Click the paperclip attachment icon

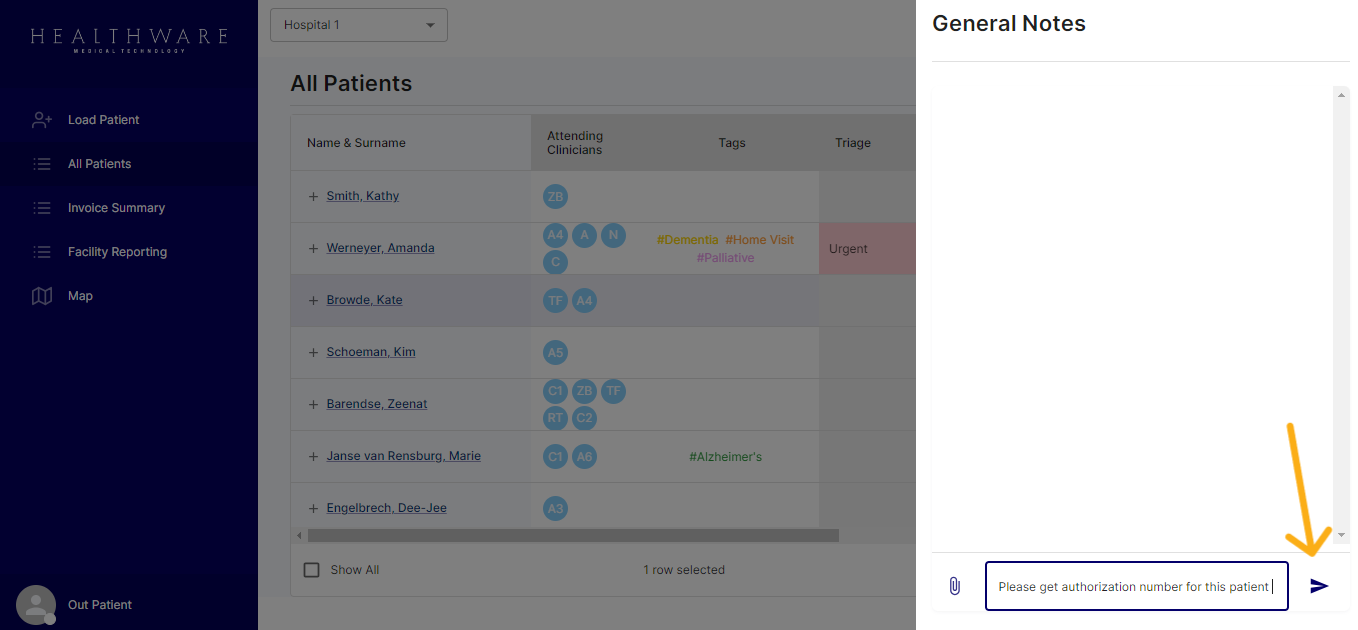click(954, 586)
